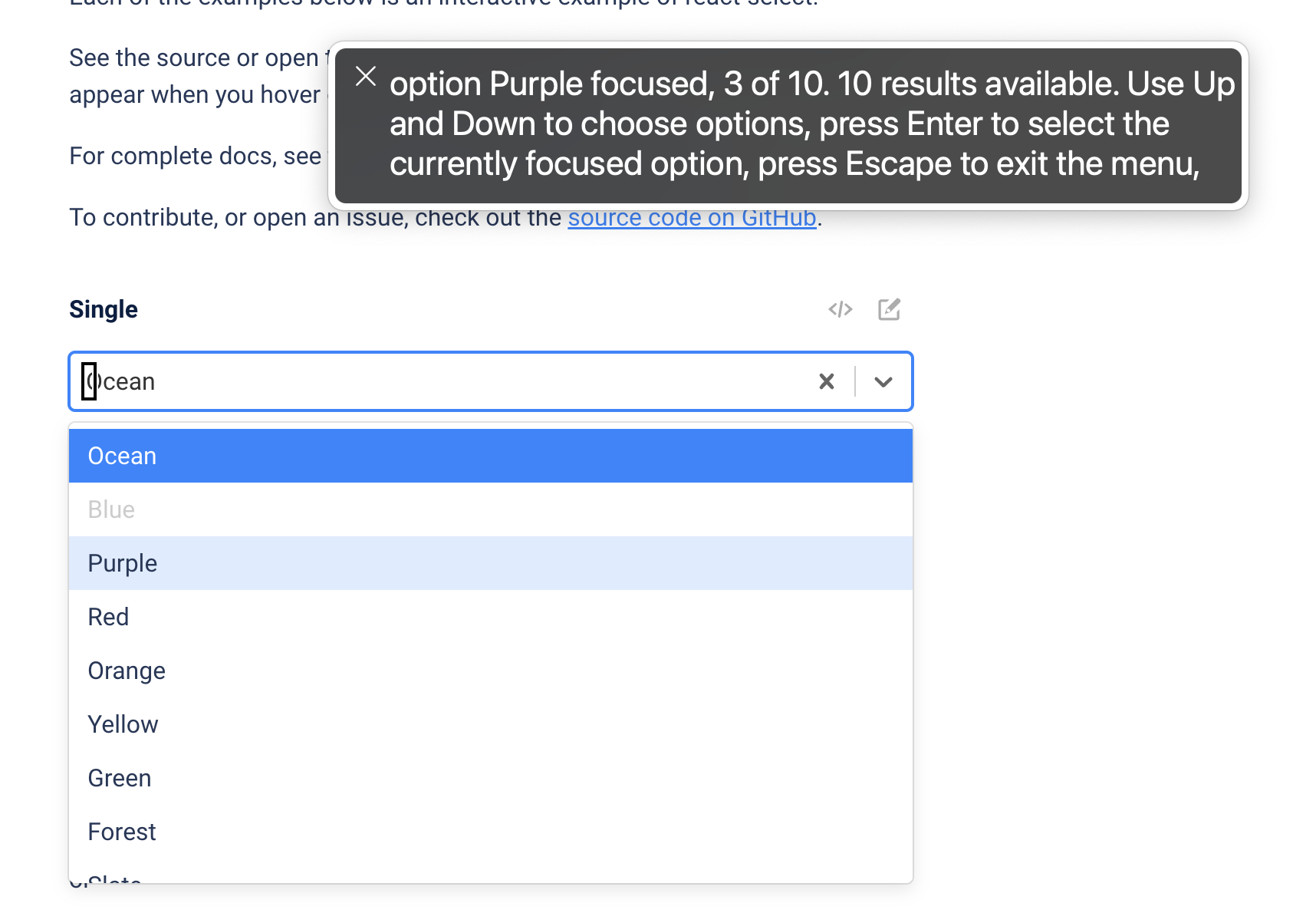Open the Single example source code view

tap(840, 309)
